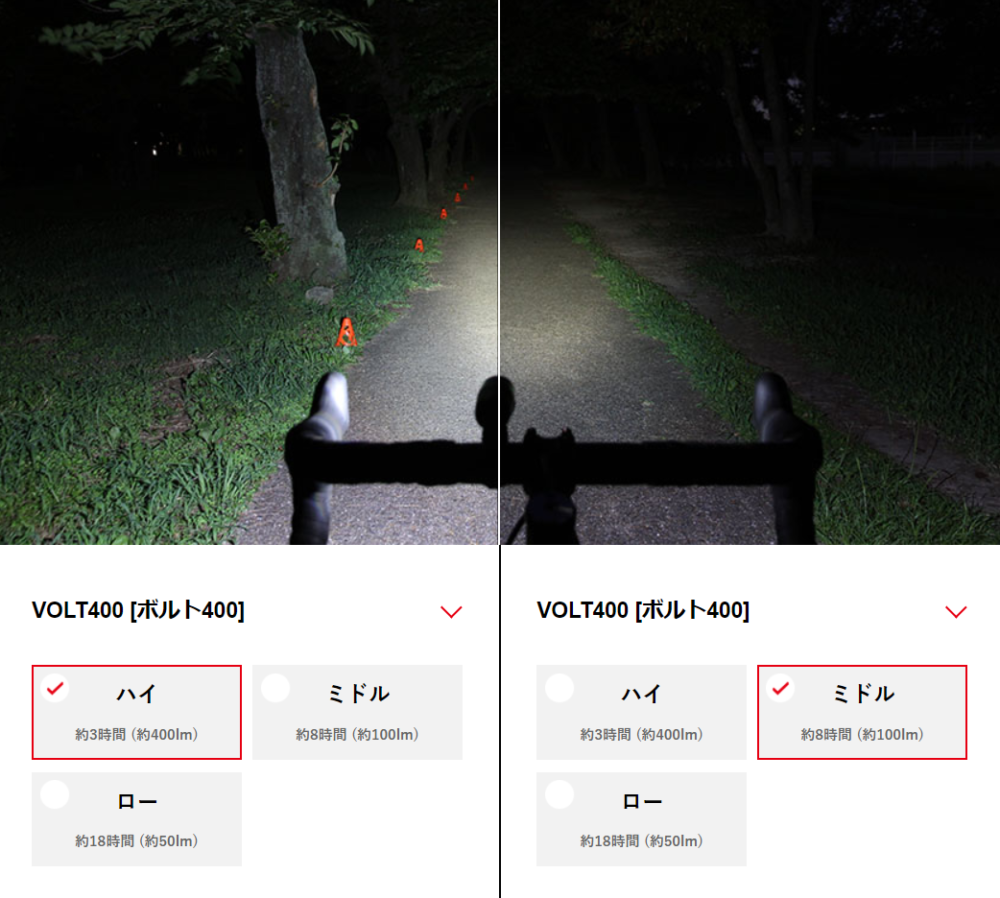Screen dimensions: 1000x898
Task: Open the left VOLT400 [ボルト400] model dropdown
Action: pyautogui.click(x=247, y=610)
